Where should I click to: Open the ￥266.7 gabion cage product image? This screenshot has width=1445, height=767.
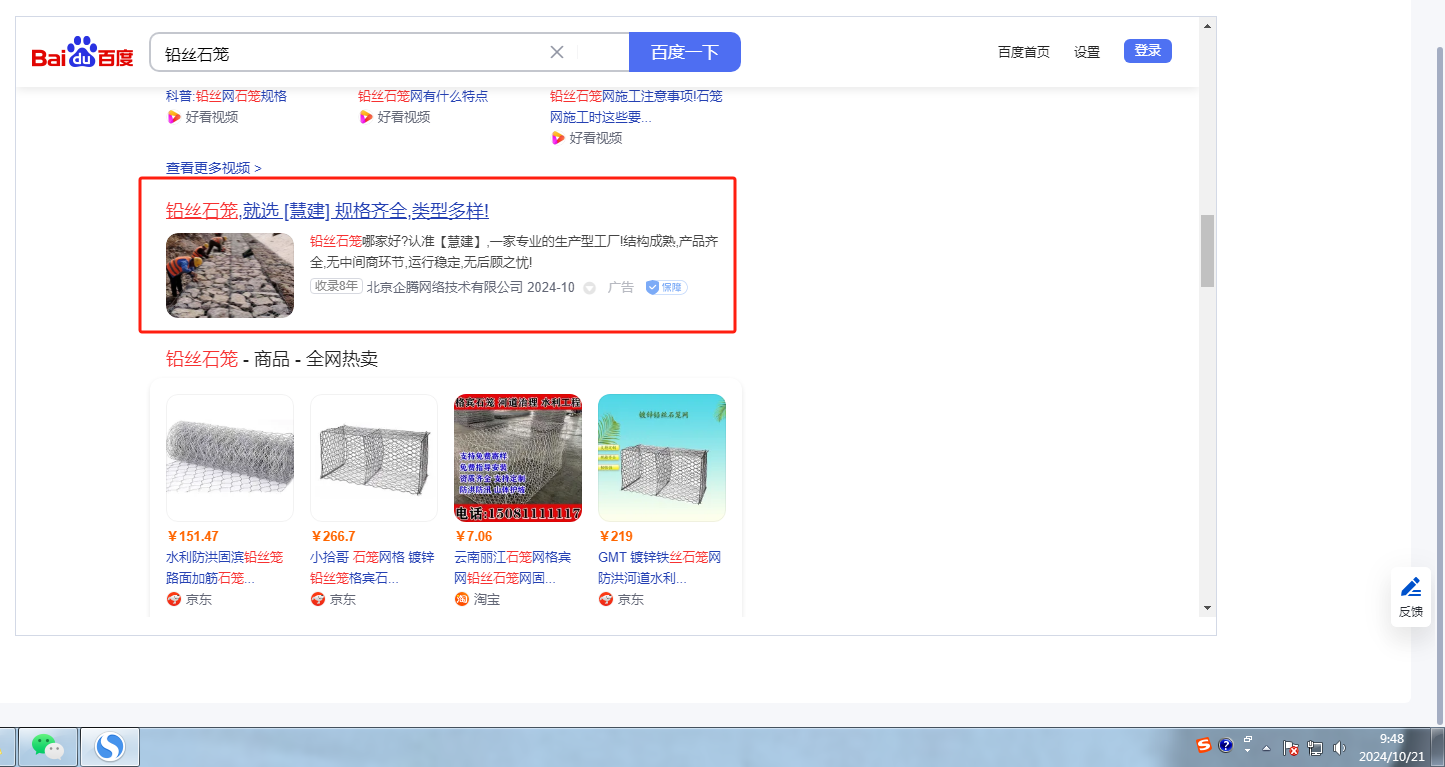click(x=374, y=458)
